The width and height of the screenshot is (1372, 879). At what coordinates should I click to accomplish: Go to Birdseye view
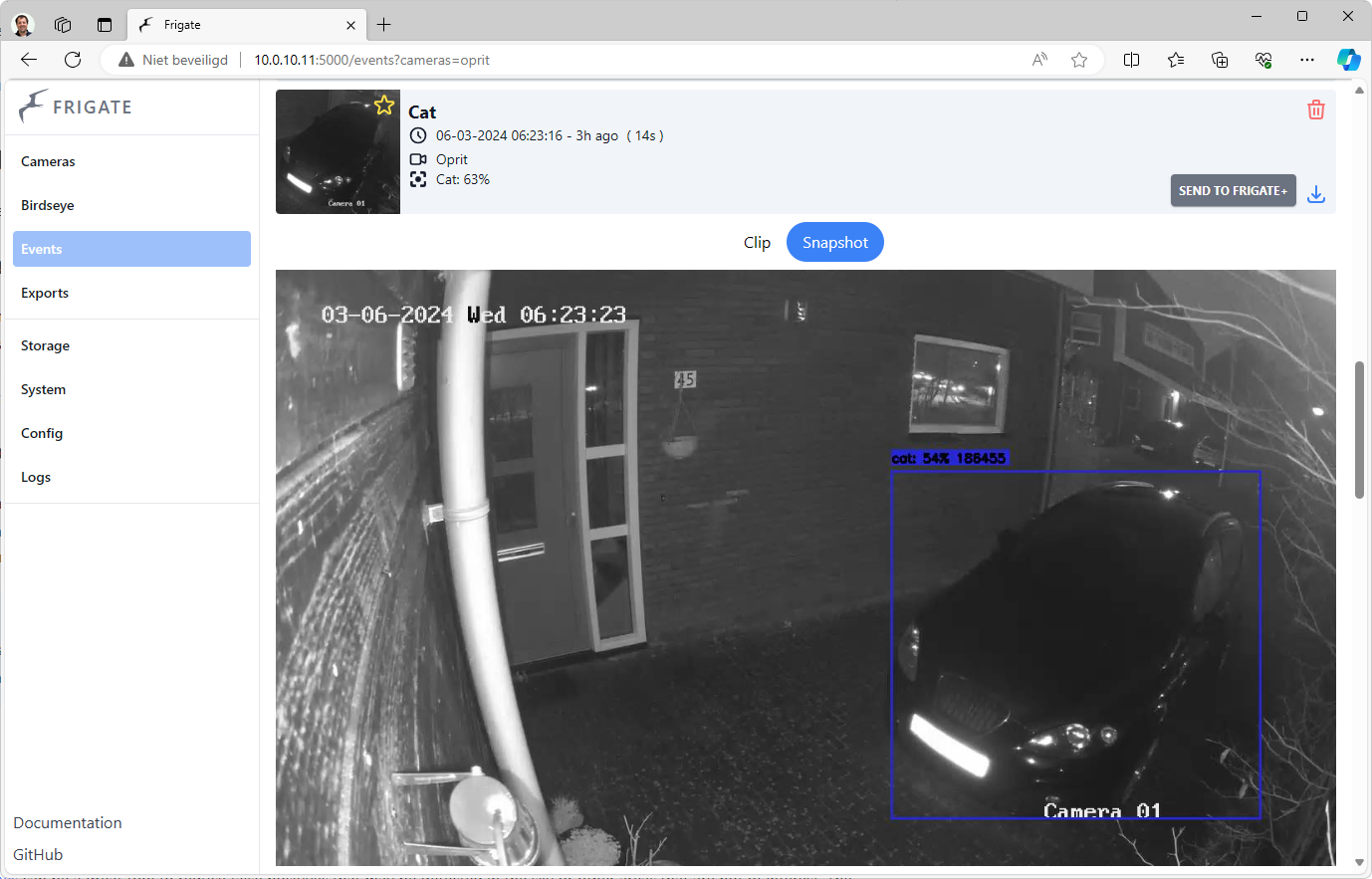click(x=48, y=205)
